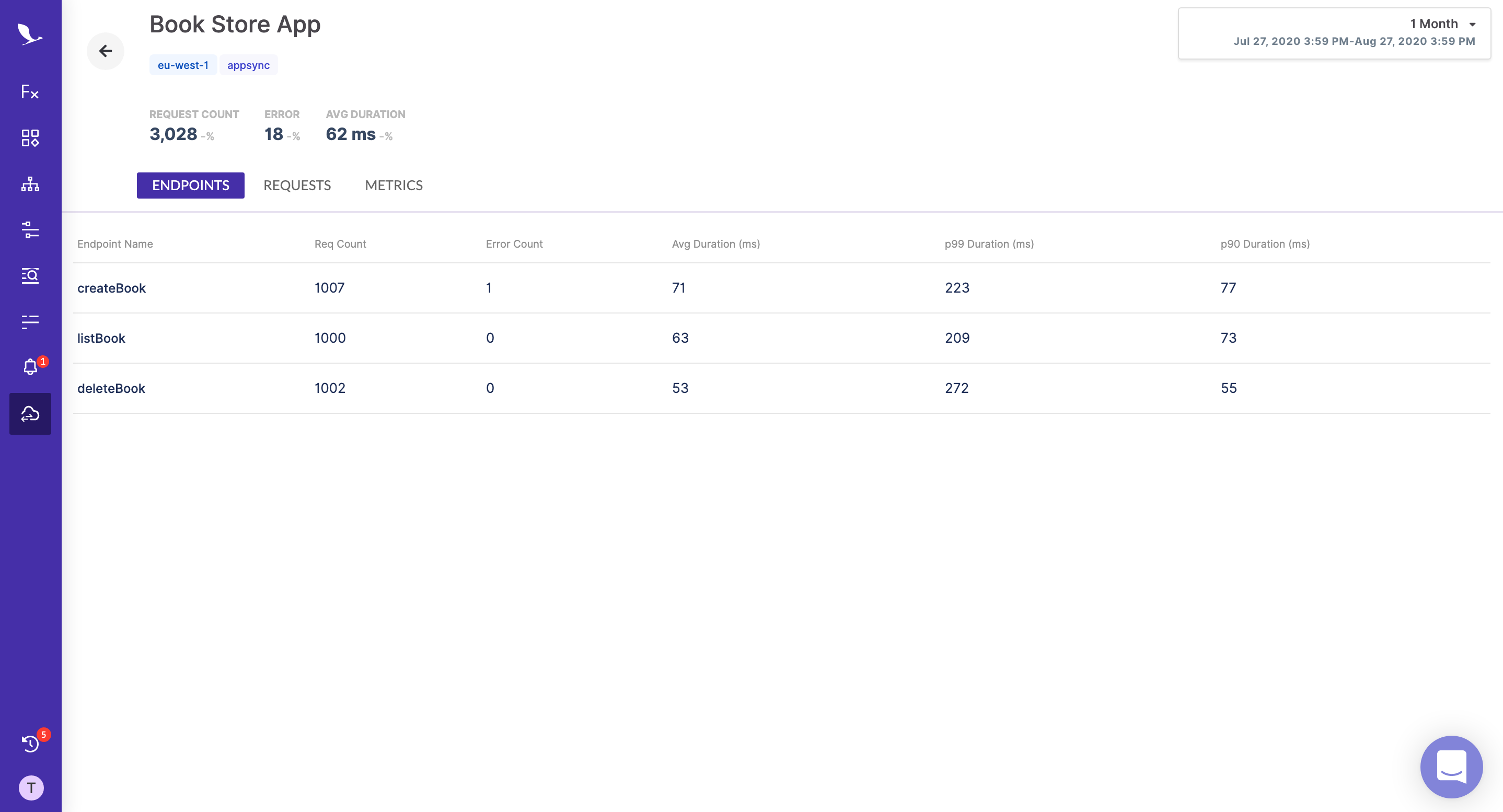
Task: Sort by p99 Duration (ms) header
Action: coord(989,244)
